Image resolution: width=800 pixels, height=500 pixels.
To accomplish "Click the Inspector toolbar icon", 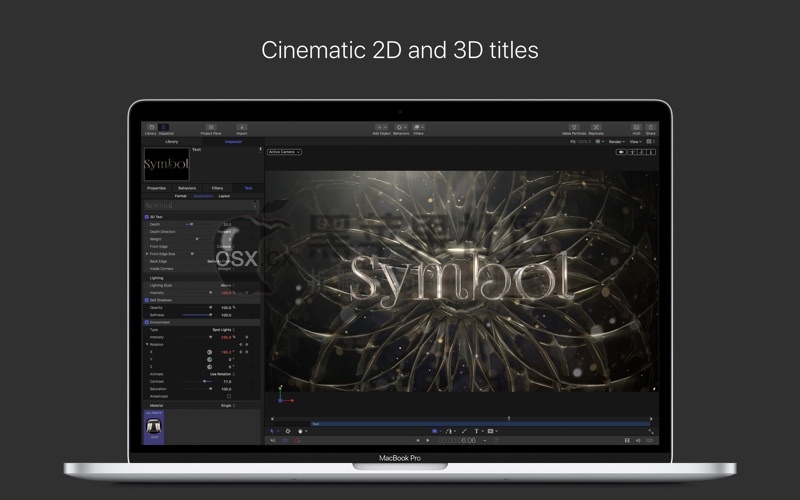I will coord(164,127).
